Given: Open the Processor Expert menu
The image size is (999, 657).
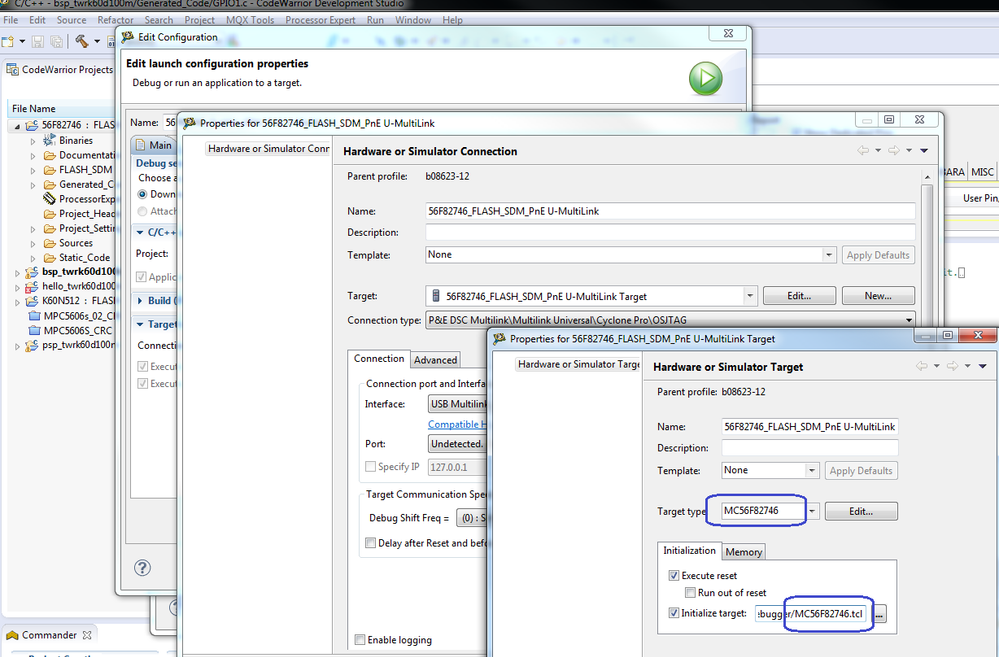Looking at the screenshot, I should pyautogui.click(x=320, y=20).
